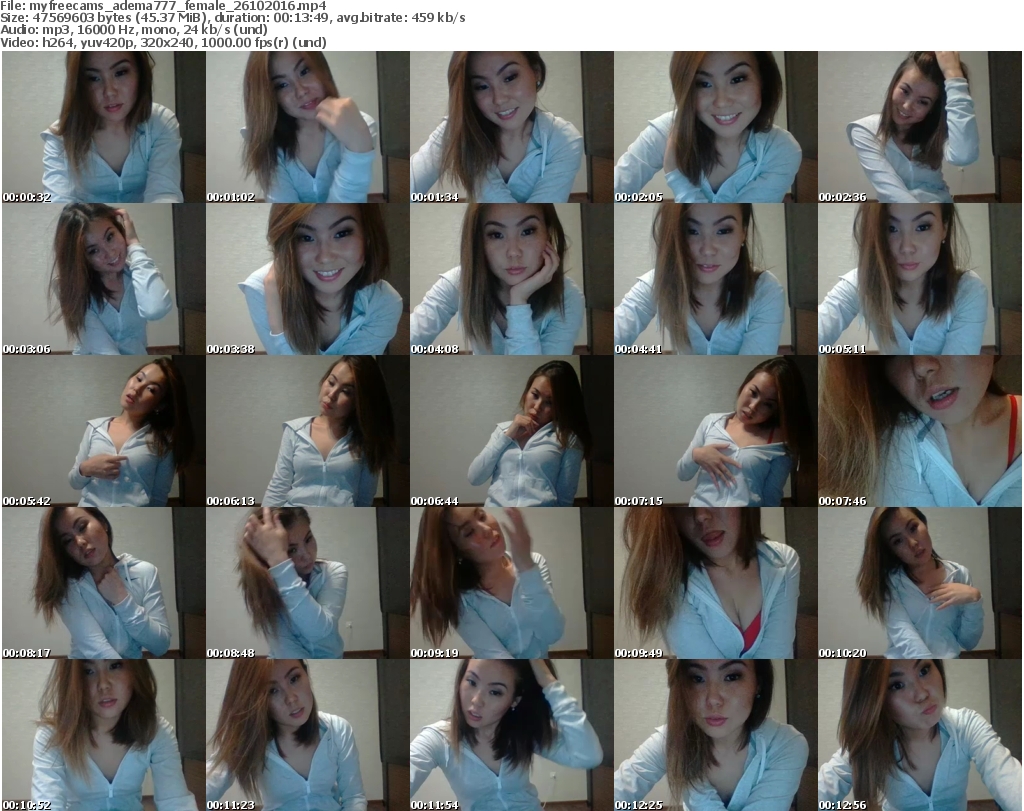The width and height of the screenshot is (1024, 811).
Task: Click the 00:01:34 timestamp label
Action: pos(434,197)
